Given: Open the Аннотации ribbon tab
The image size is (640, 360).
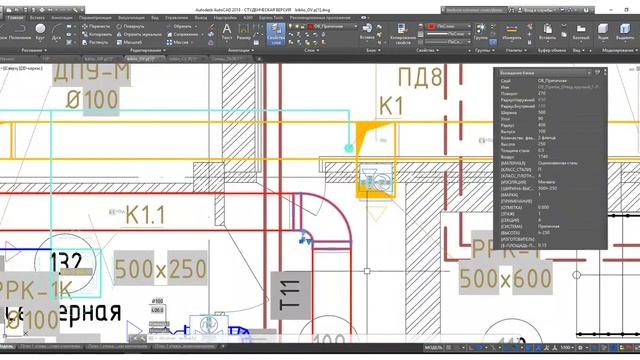Looking at the screenshot, I should tap(62, 18).
